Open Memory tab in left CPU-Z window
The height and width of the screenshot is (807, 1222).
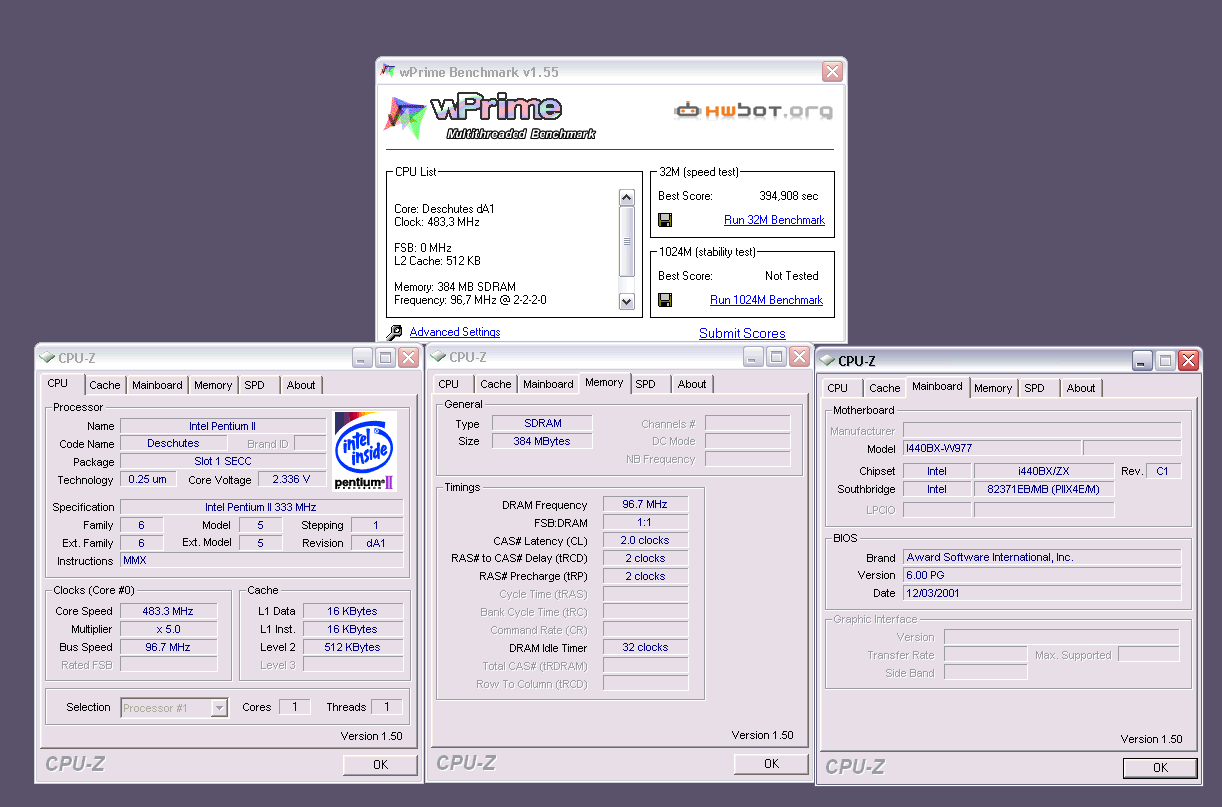click(213, 385)
